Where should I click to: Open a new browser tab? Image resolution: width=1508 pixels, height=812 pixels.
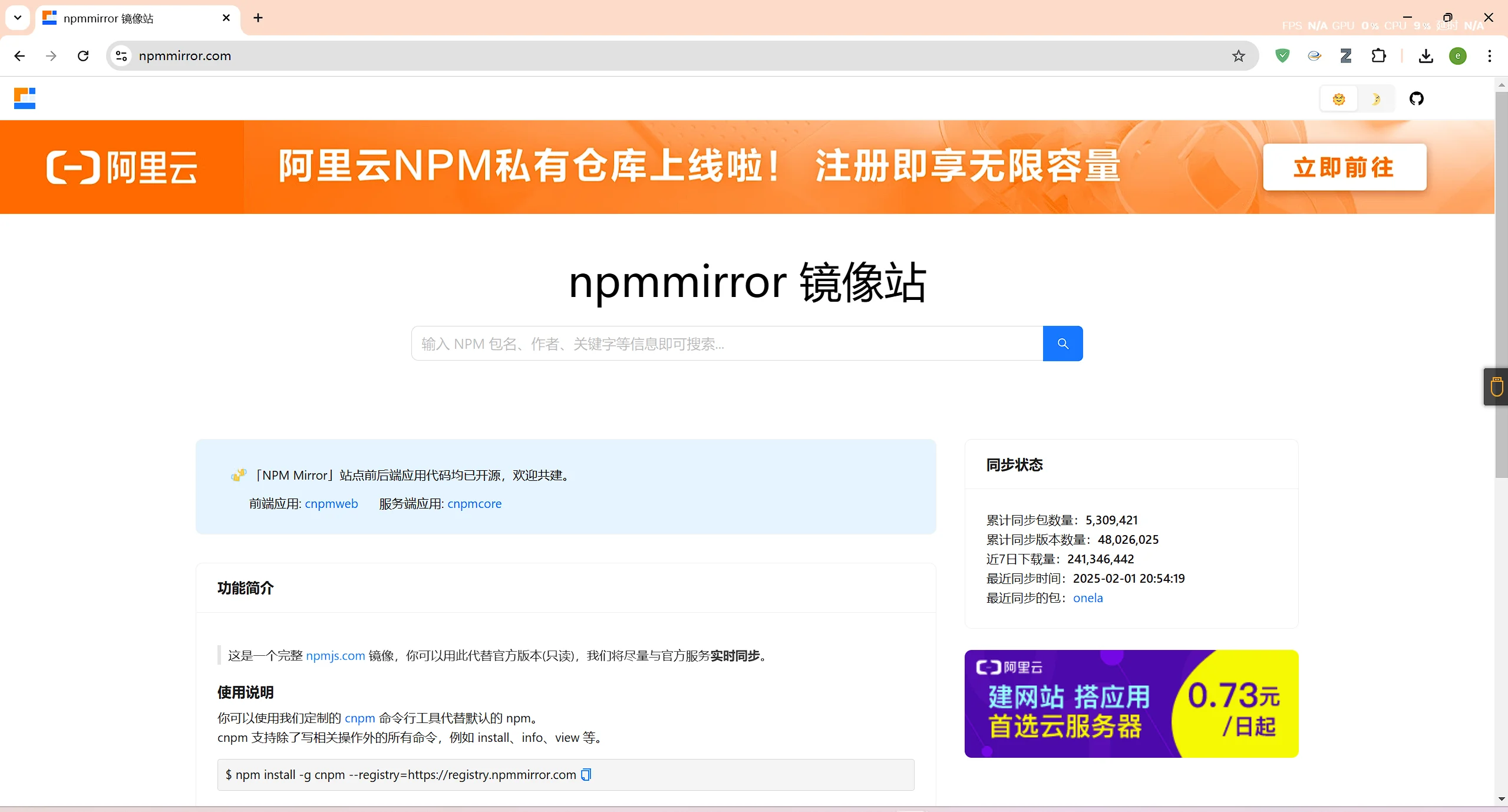tap(258, 18)
